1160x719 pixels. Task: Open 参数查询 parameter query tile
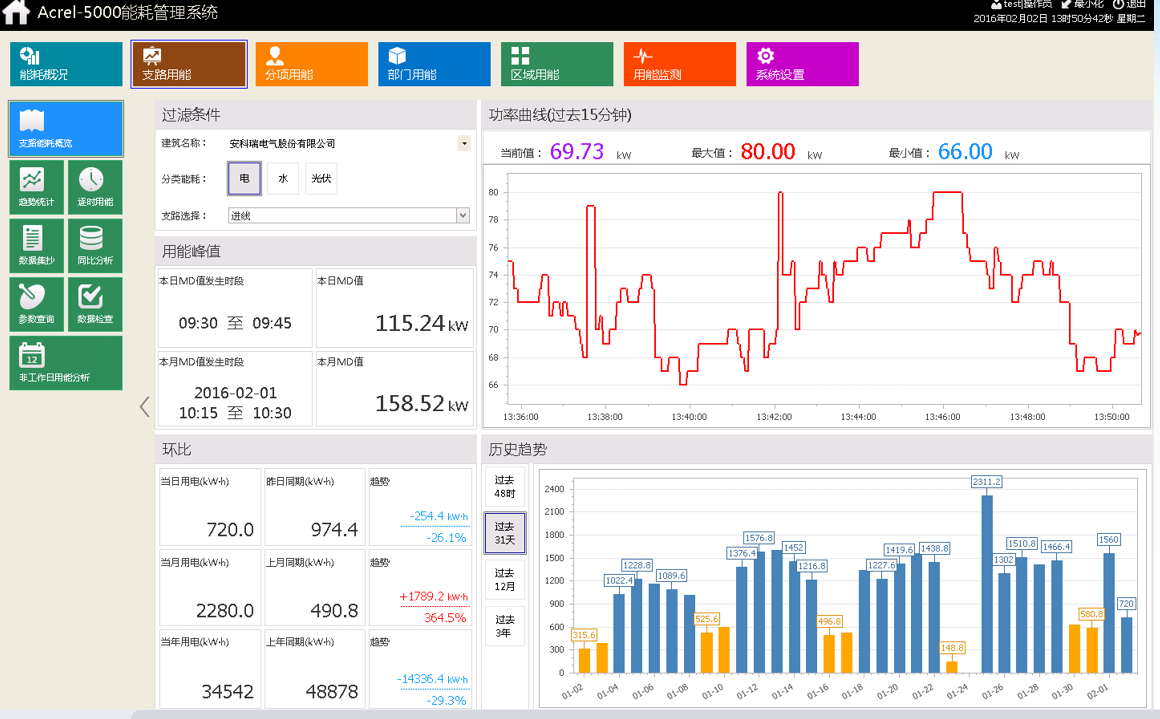[x=36, y=304]
